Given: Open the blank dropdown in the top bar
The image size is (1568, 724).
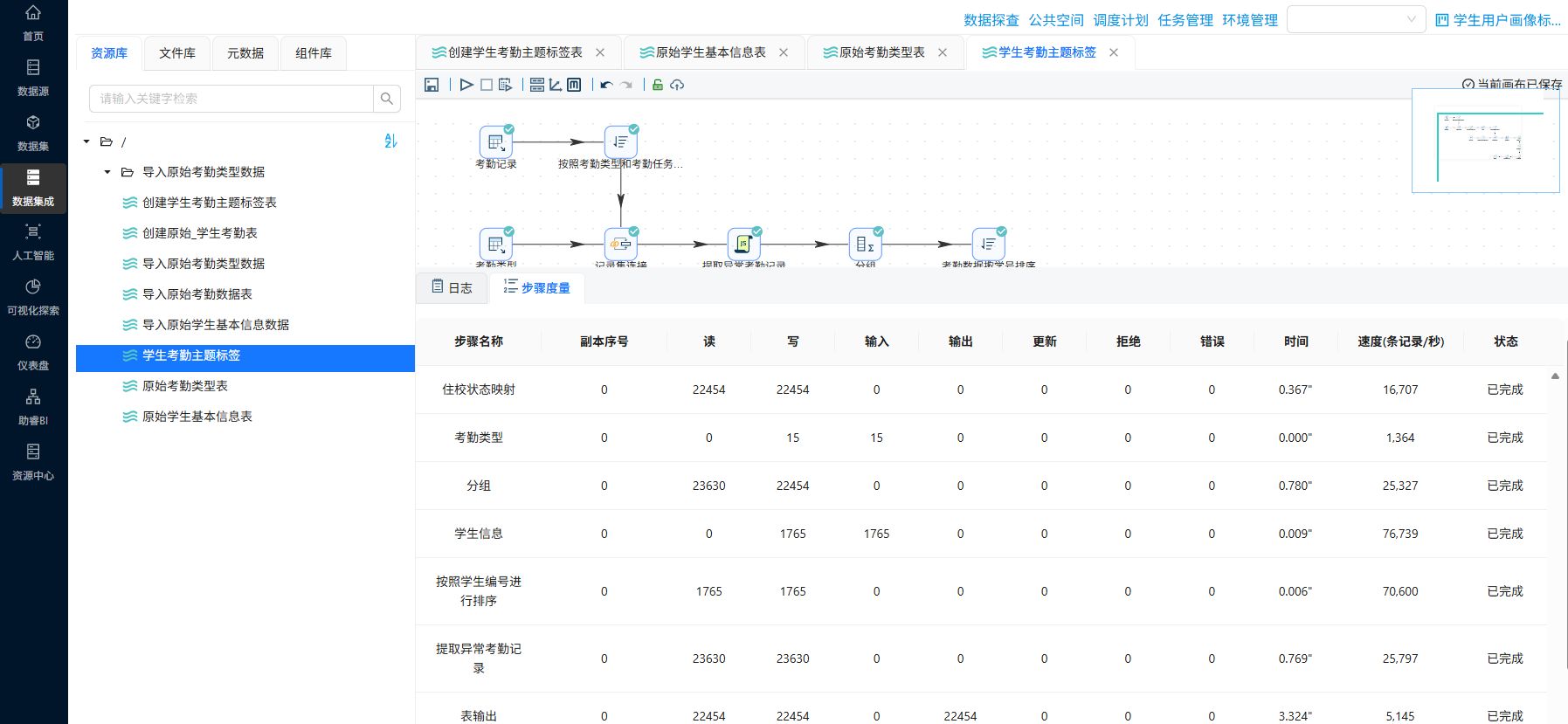Looking at the screenshot, I should tap(1357, 19).
